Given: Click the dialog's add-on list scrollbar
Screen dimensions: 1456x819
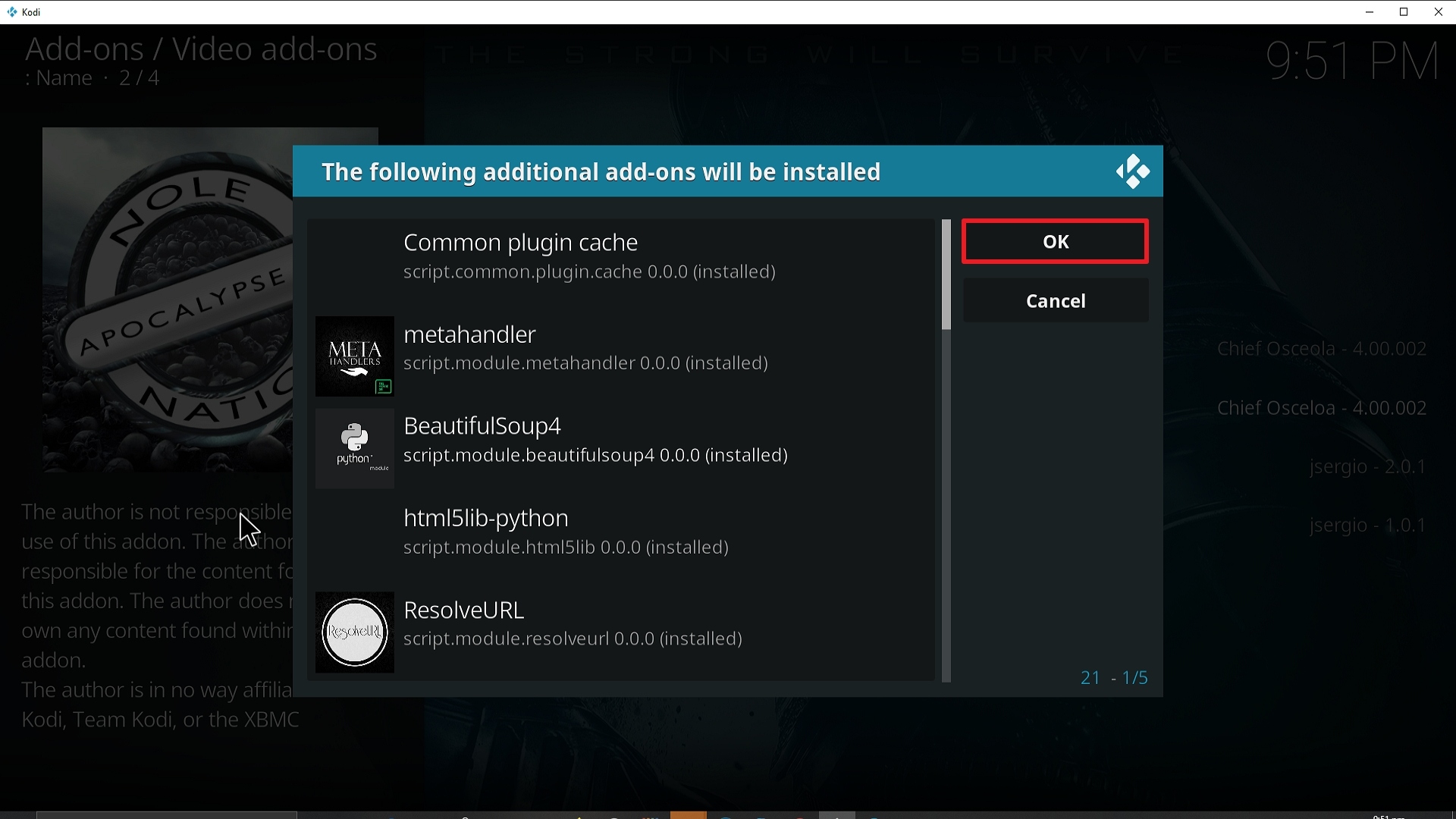Looking at the screenshot, I should (946, 451).
